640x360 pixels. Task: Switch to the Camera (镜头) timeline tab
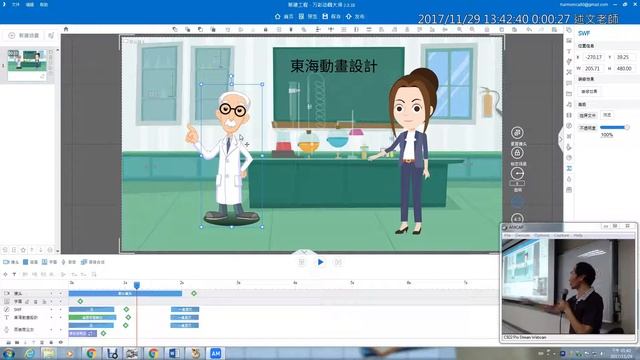coord(11,262)
